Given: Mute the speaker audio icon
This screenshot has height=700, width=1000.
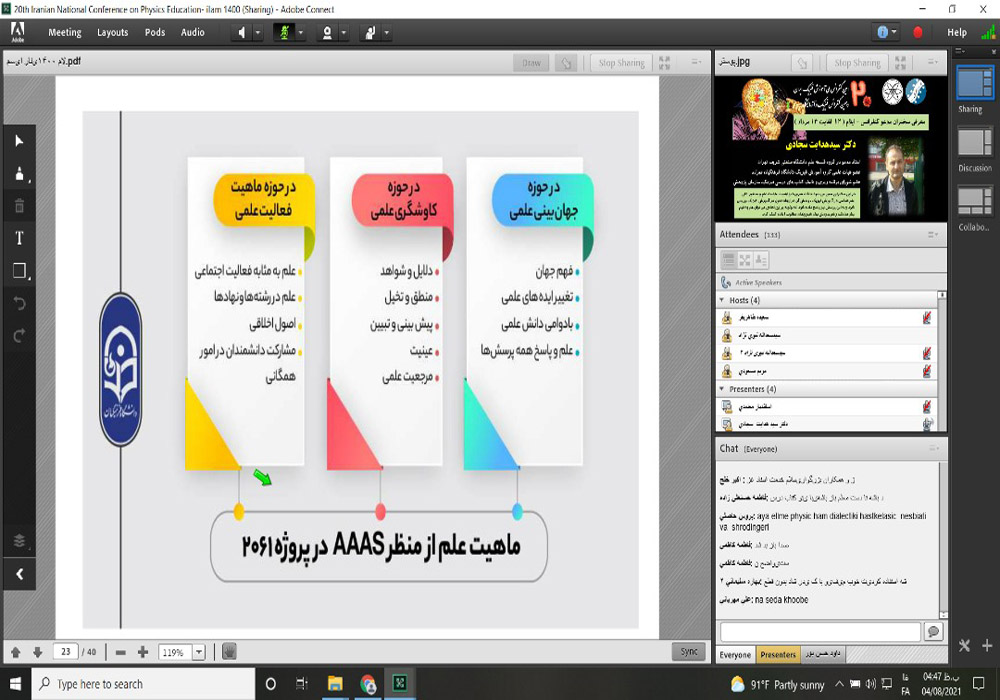Looking at the screenshot, I should (x=241, y=32).
